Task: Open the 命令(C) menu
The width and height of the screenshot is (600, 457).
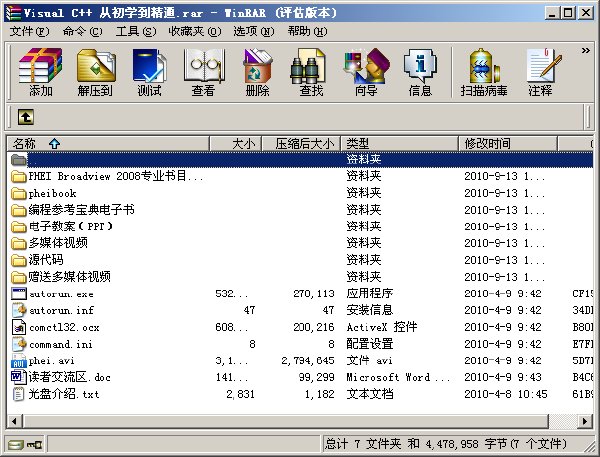Action: point(82,31)
